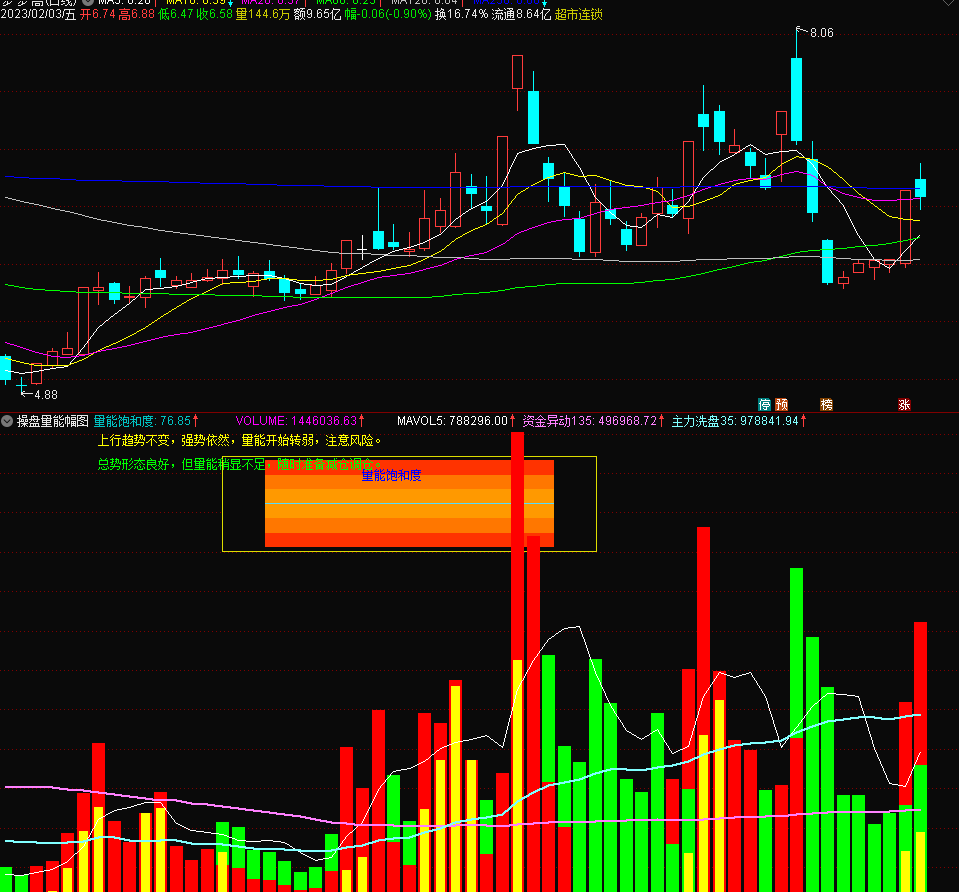The height and width of the screenshot is (892, 959).
Task: Expand the 操盘量能幅图 indicator menu arrow
Action: point(7,421)
